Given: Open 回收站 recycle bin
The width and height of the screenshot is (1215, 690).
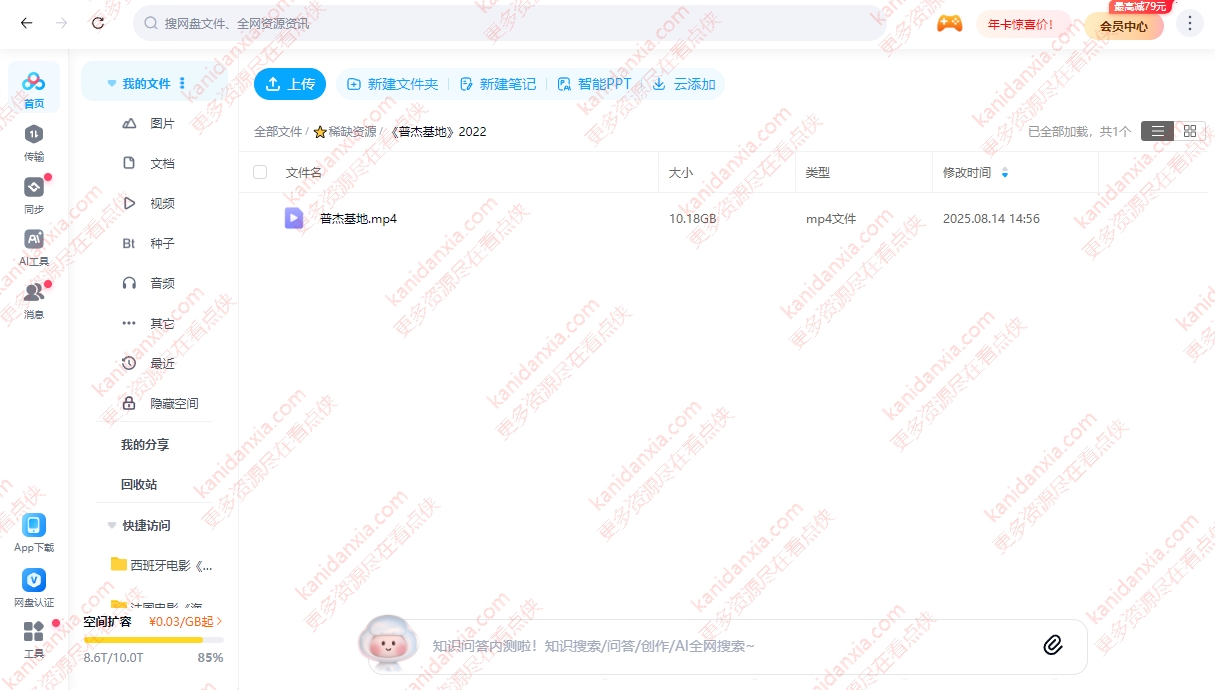Looking at the screenshot, I should click(139, 484).
